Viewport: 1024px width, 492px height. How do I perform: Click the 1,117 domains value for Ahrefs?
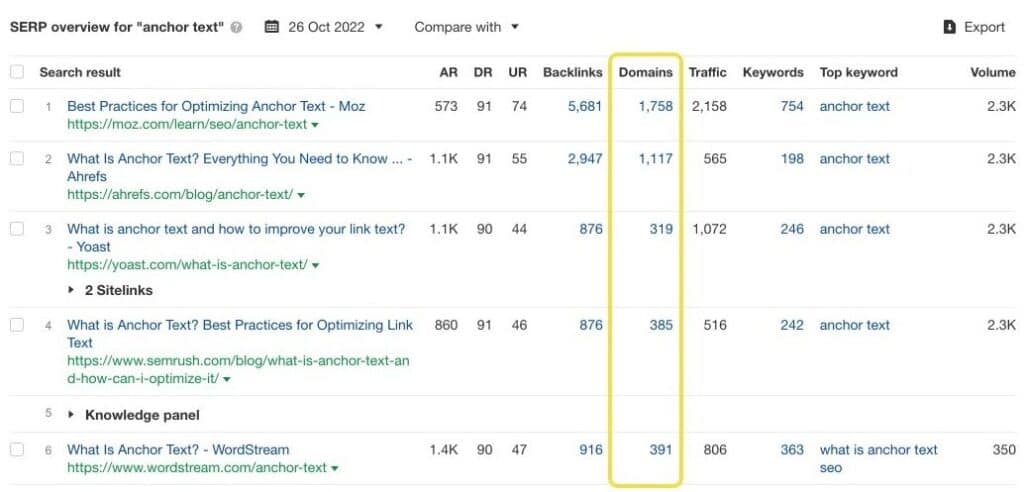coord(655,158)
